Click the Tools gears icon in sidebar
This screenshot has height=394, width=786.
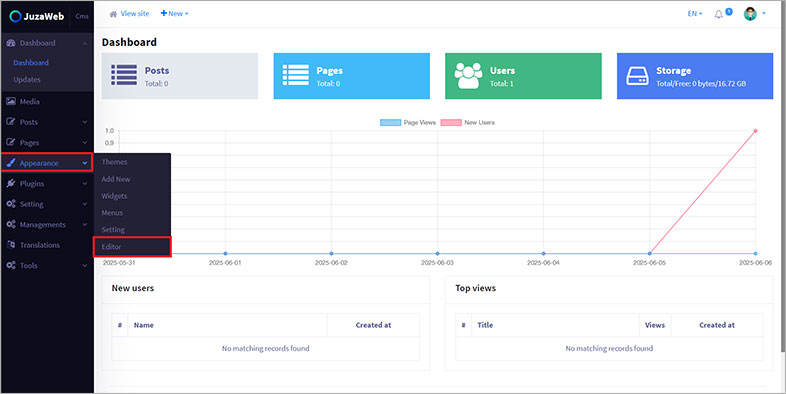pos(11,265)
